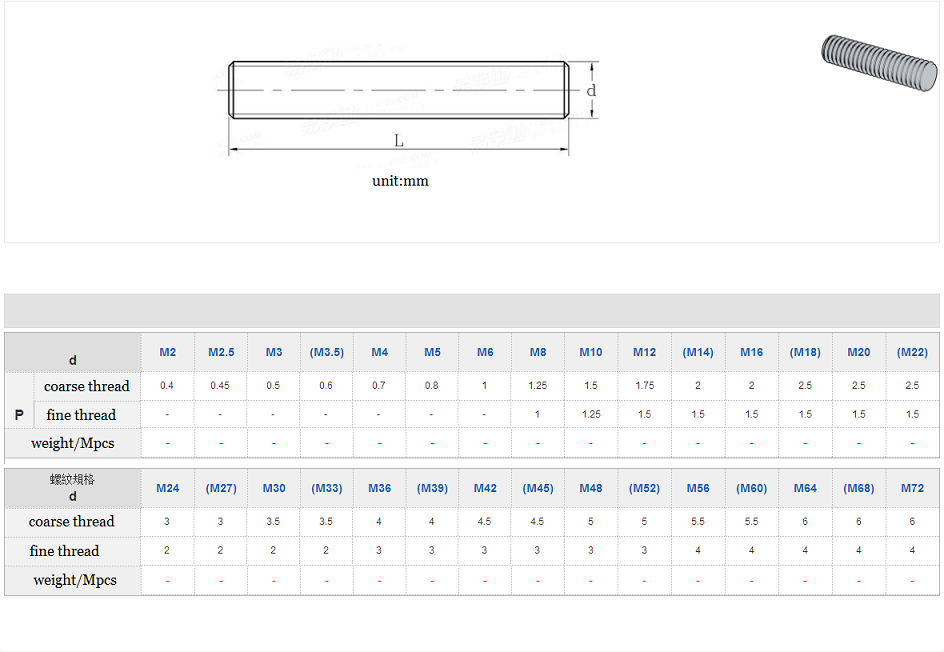Select the (M27) column header
The height and width of the screenshot is (652, 944).
[x=221, y=488]
